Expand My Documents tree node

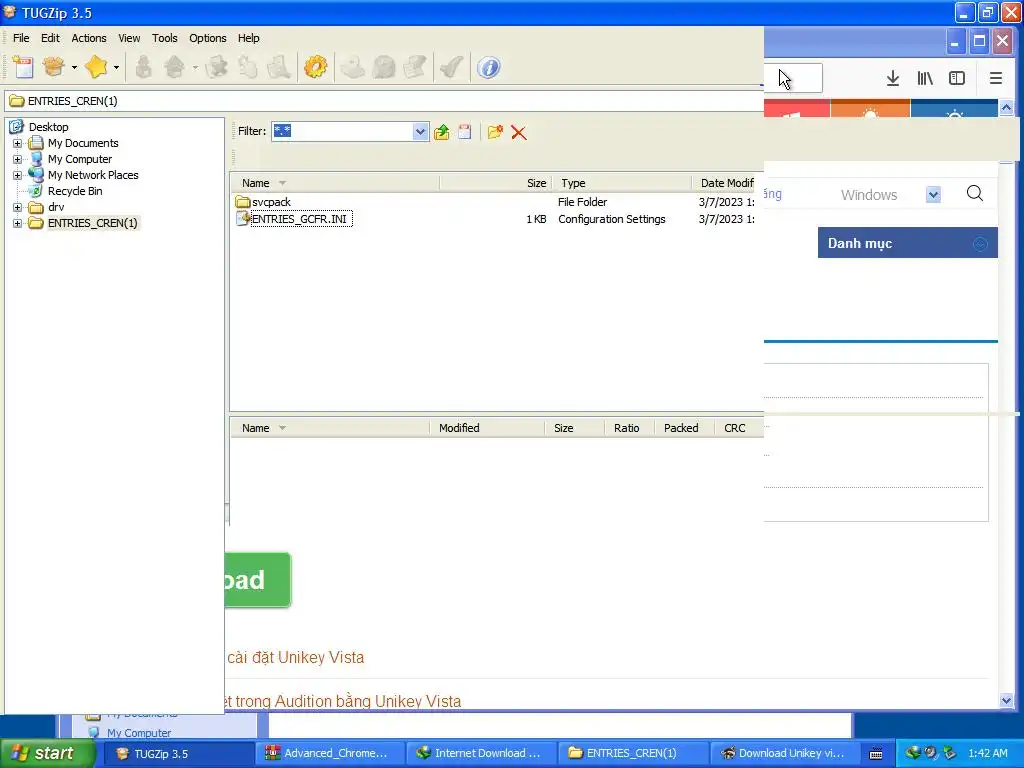coord(18,143)
